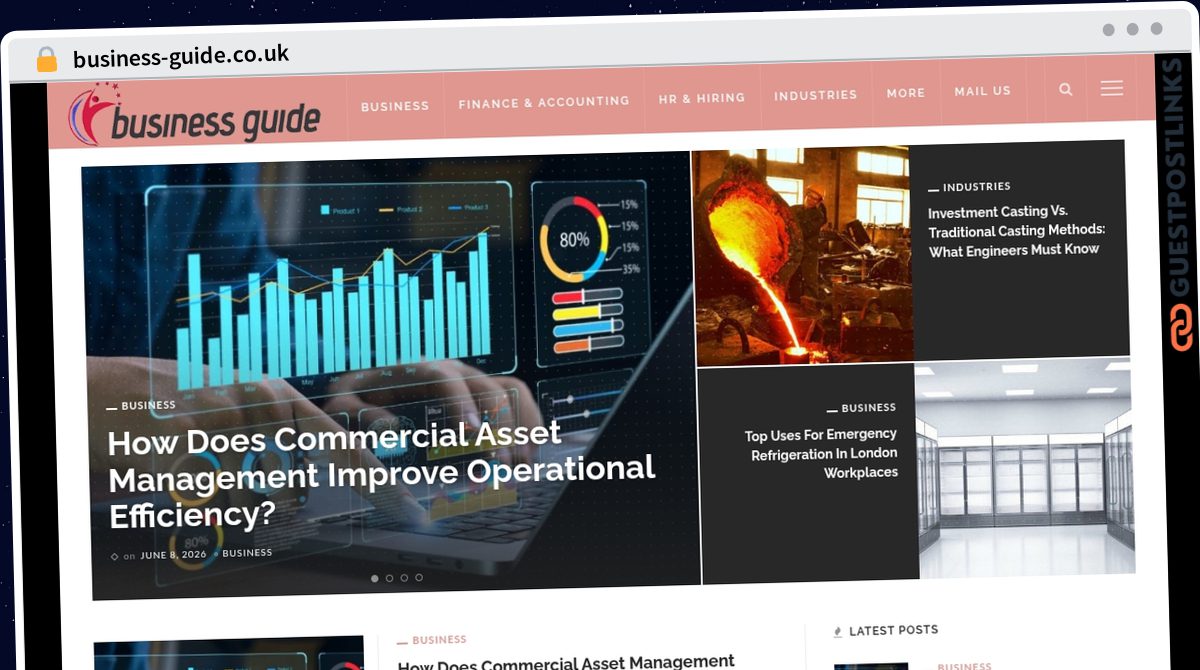
Task: Click the Business tag on refrigeration card
Action: [x=869, y=407]
